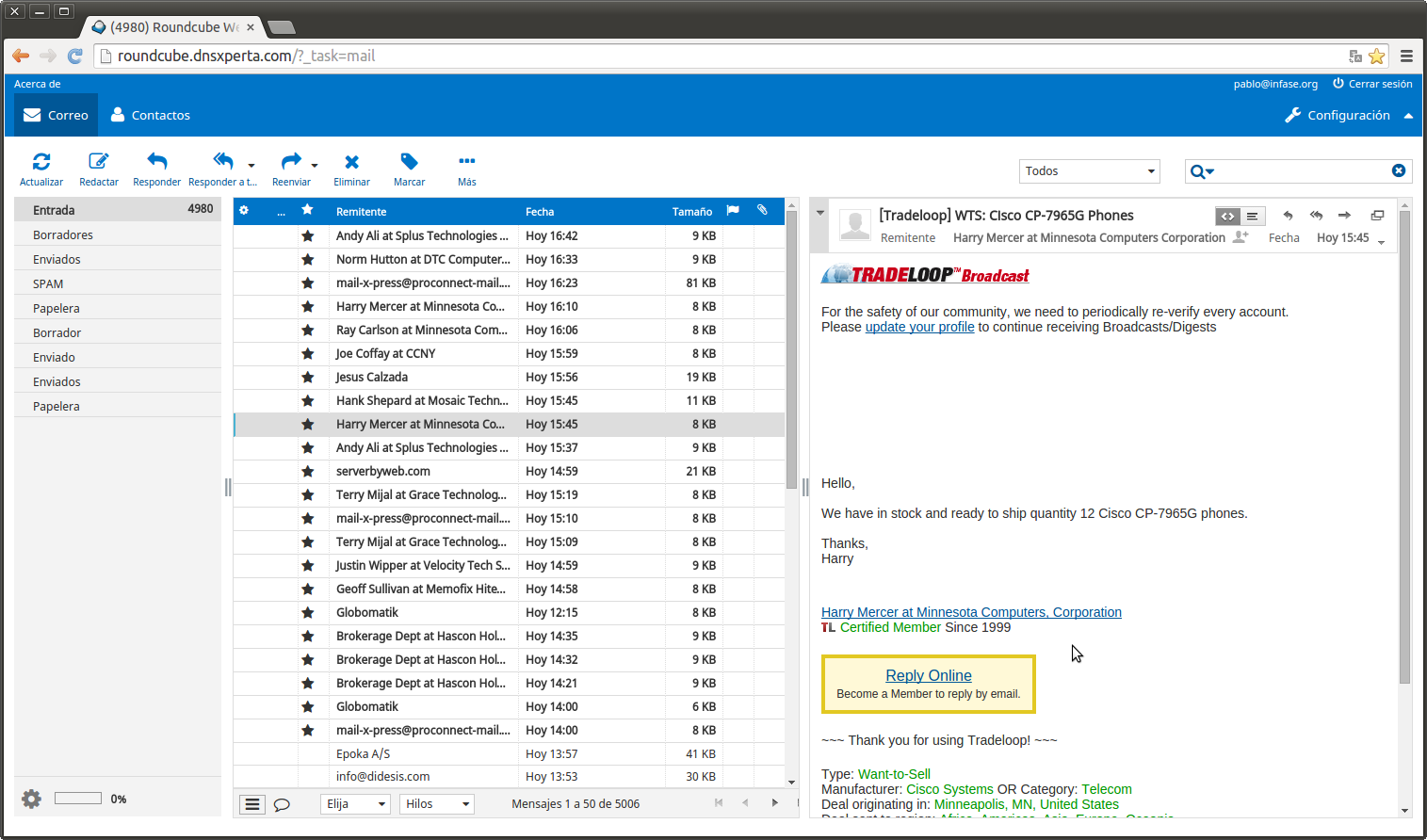Go to next page of messages

775,803
